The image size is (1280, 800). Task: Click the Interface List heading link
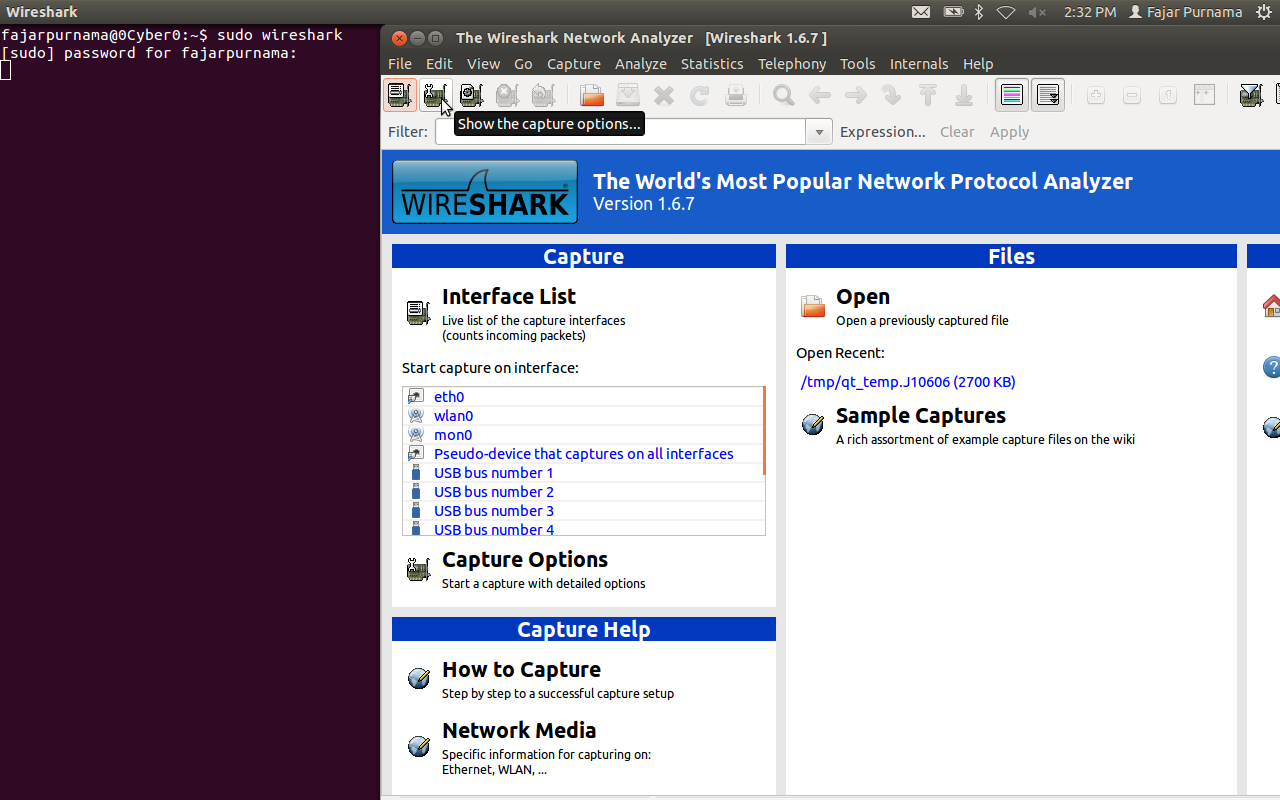[509, 296]
